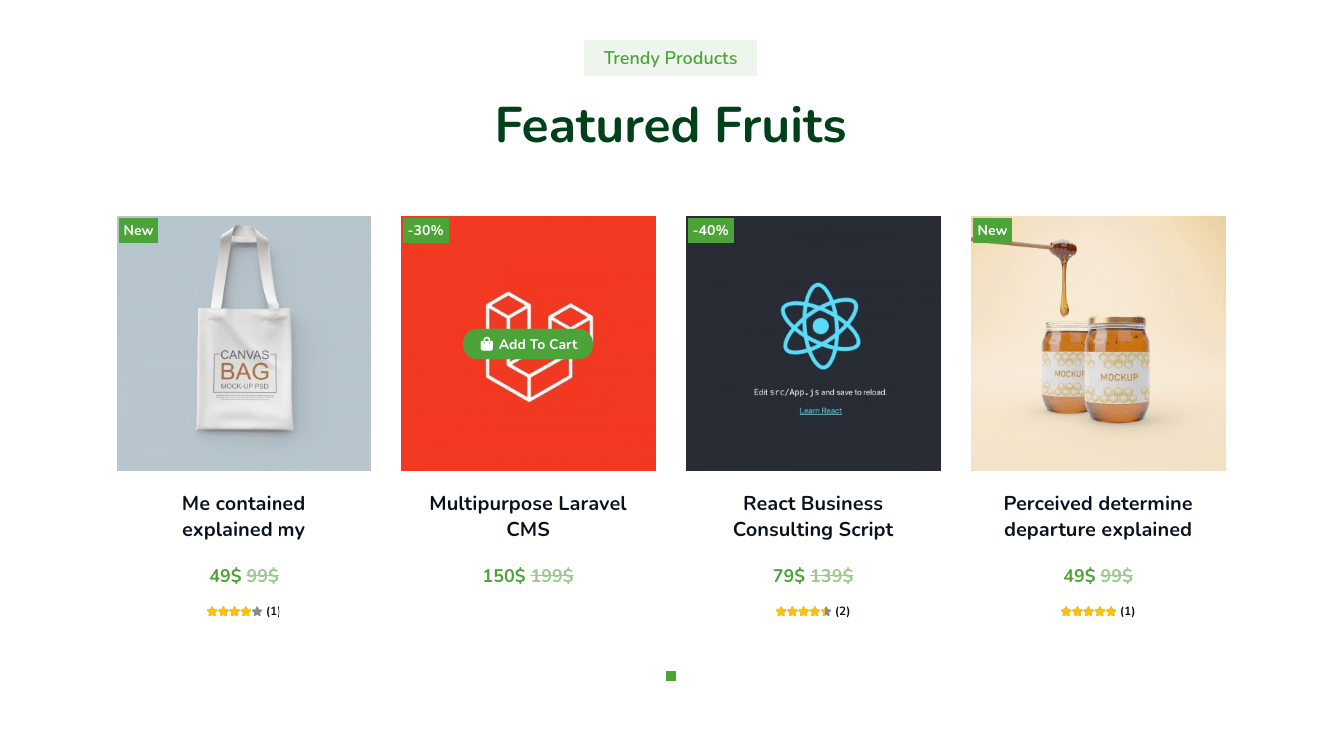Image resolution: width=1335 pixels, height=737 pixels.
Task: Open 'Multipurpose Laravel CMS' product title
Action: [x=528, y=516]
